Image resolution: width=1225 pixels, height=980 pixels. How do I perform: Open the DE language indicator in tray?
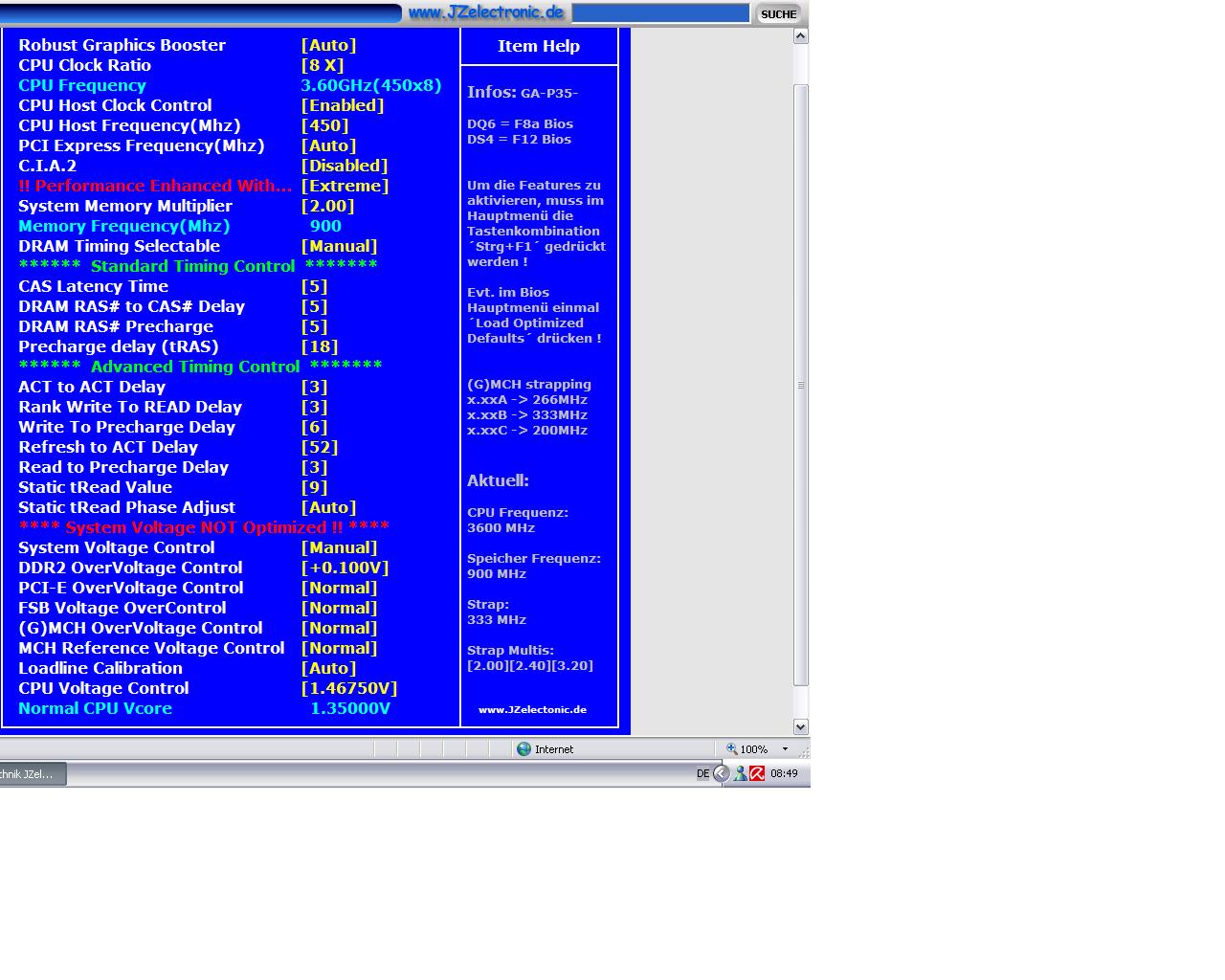coord(703,773)
